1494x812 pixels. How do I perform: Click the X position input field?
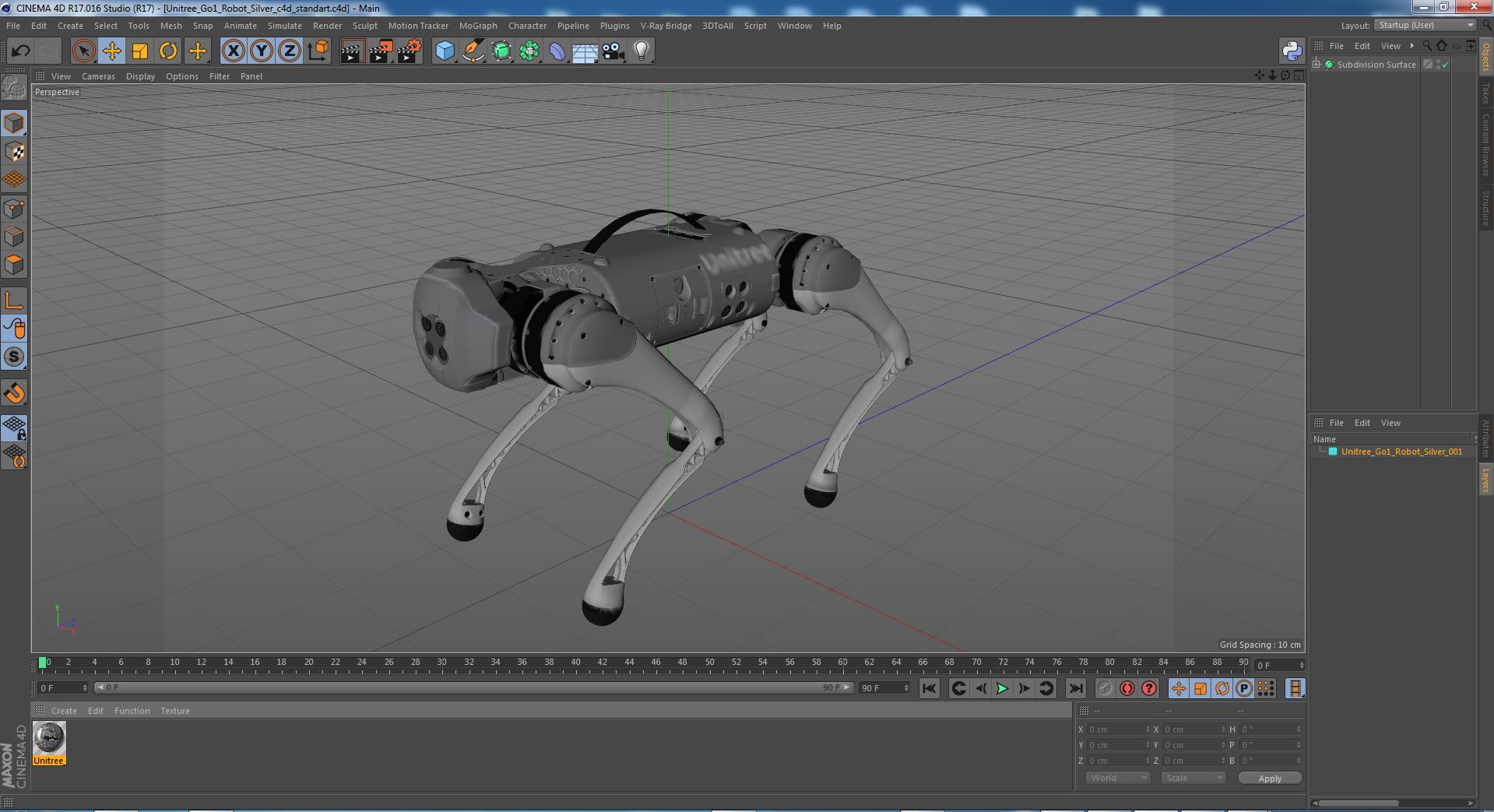[1118, 729]
